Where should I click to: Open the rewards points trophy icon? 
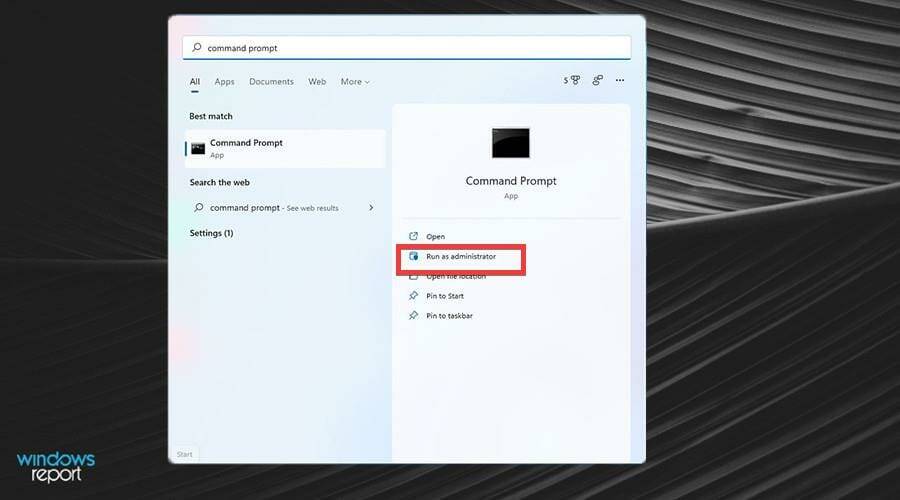(x=572, y=80)
